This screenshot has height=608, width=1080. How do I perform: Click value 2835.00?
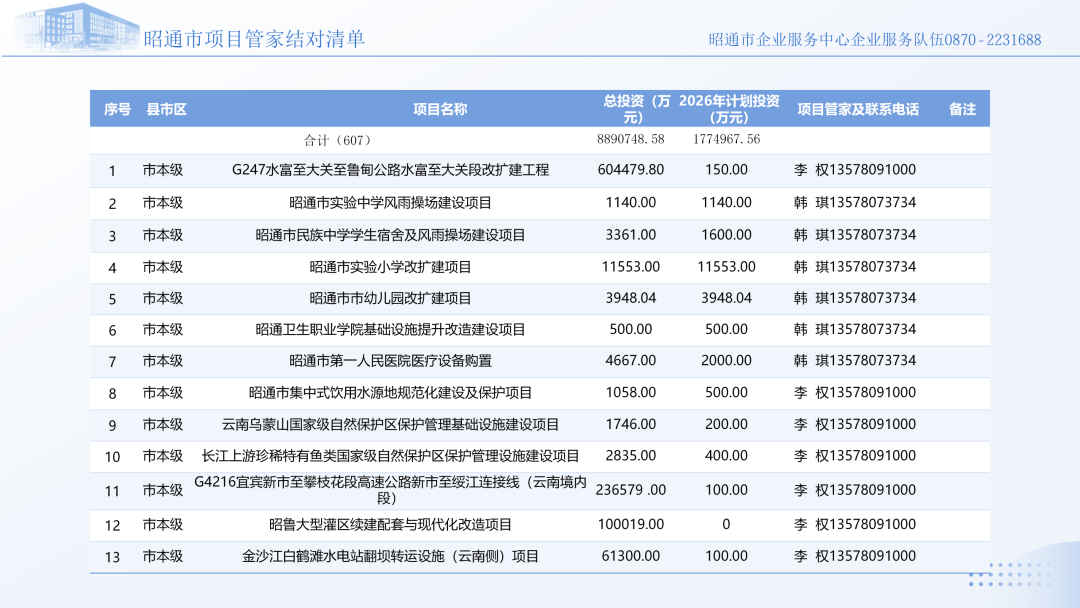coord(631,456)
